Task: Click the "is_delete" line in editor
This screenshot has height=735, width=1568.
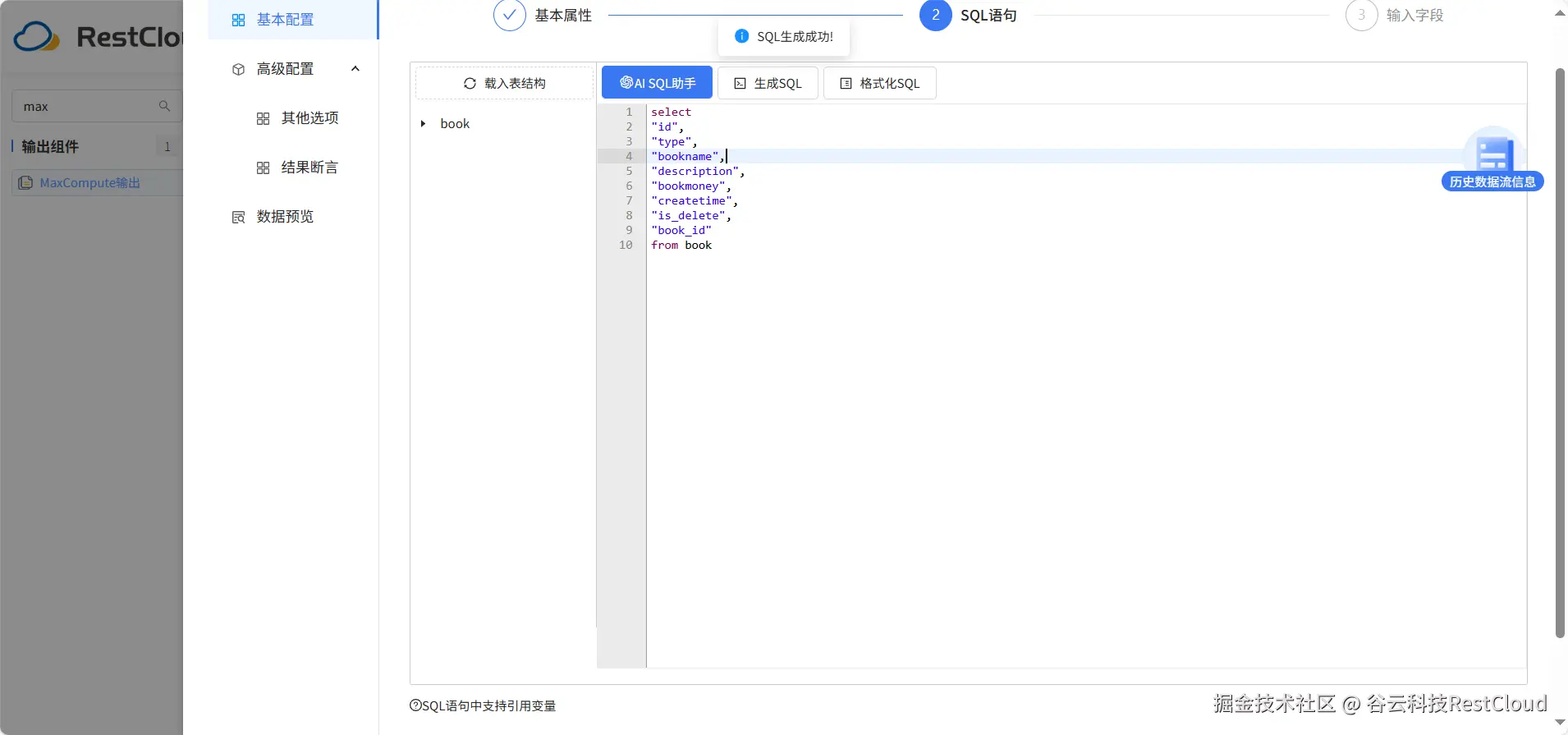Action: point(691,215)
